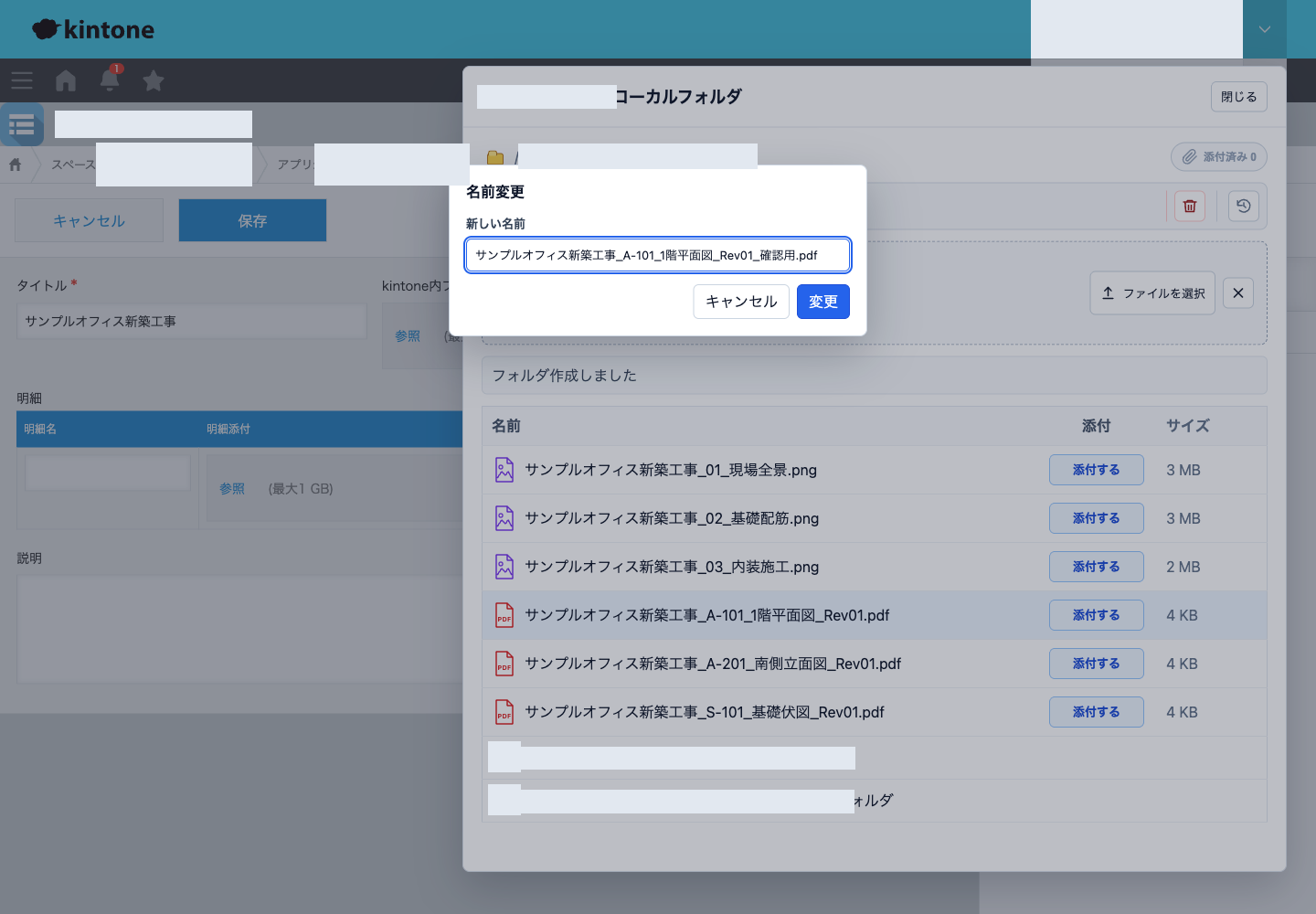
Task: Click the 変更 button in rename dialog
Action: [x=823, y=302]
